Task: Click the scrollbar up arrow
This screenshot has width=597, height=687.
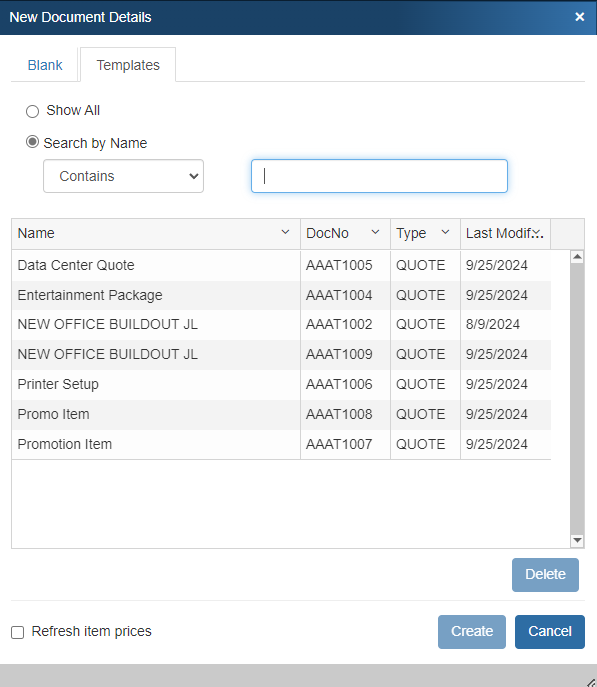Action: click(x=577, y=257)
